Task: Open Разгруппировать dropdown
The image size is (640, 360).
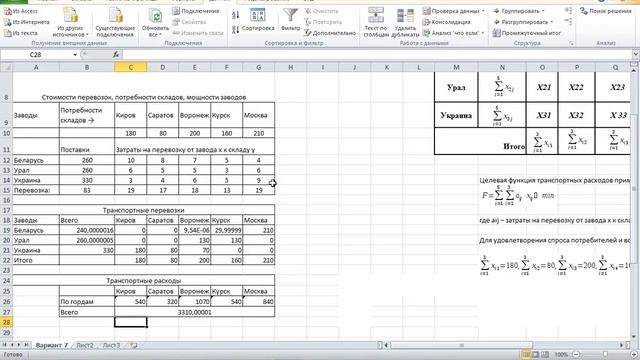Action: click(523, 22)
